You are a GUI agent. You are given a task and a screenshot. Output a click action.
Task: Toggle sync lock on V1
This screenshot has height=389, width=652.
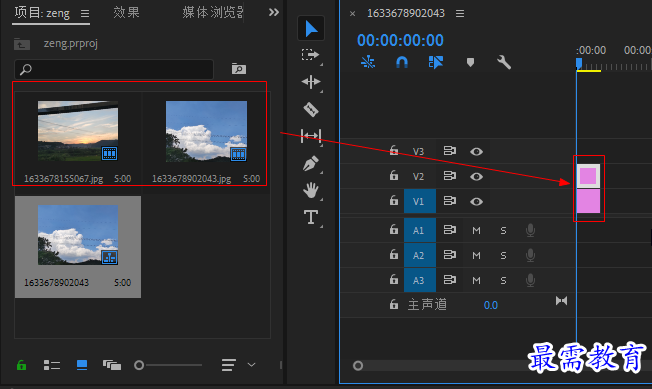pos(449,200)
